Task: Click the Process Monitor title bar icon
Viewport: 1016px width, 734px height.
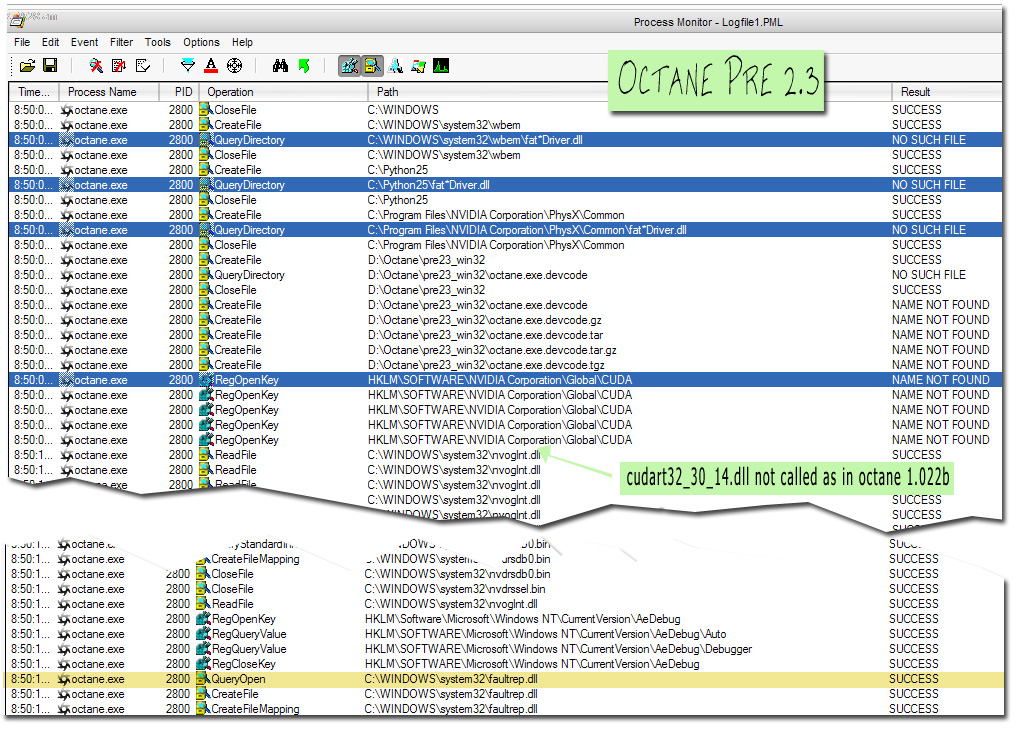Action: (17, 20)
